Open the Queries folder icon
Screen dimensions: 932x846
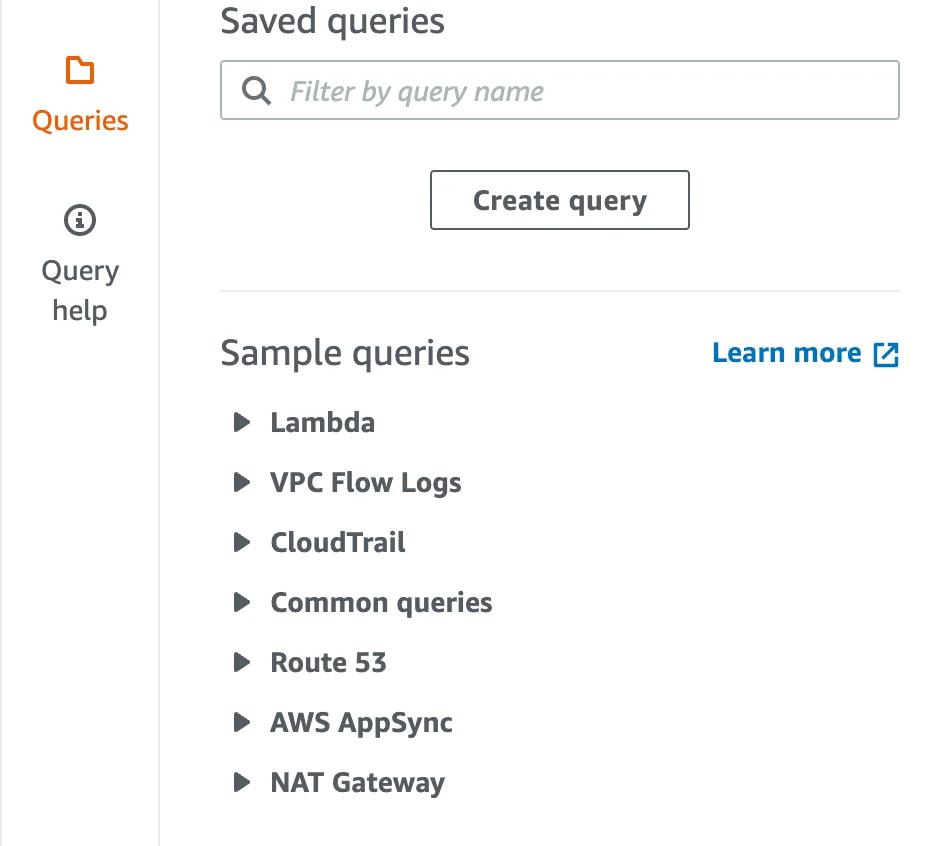click(80, 70)
